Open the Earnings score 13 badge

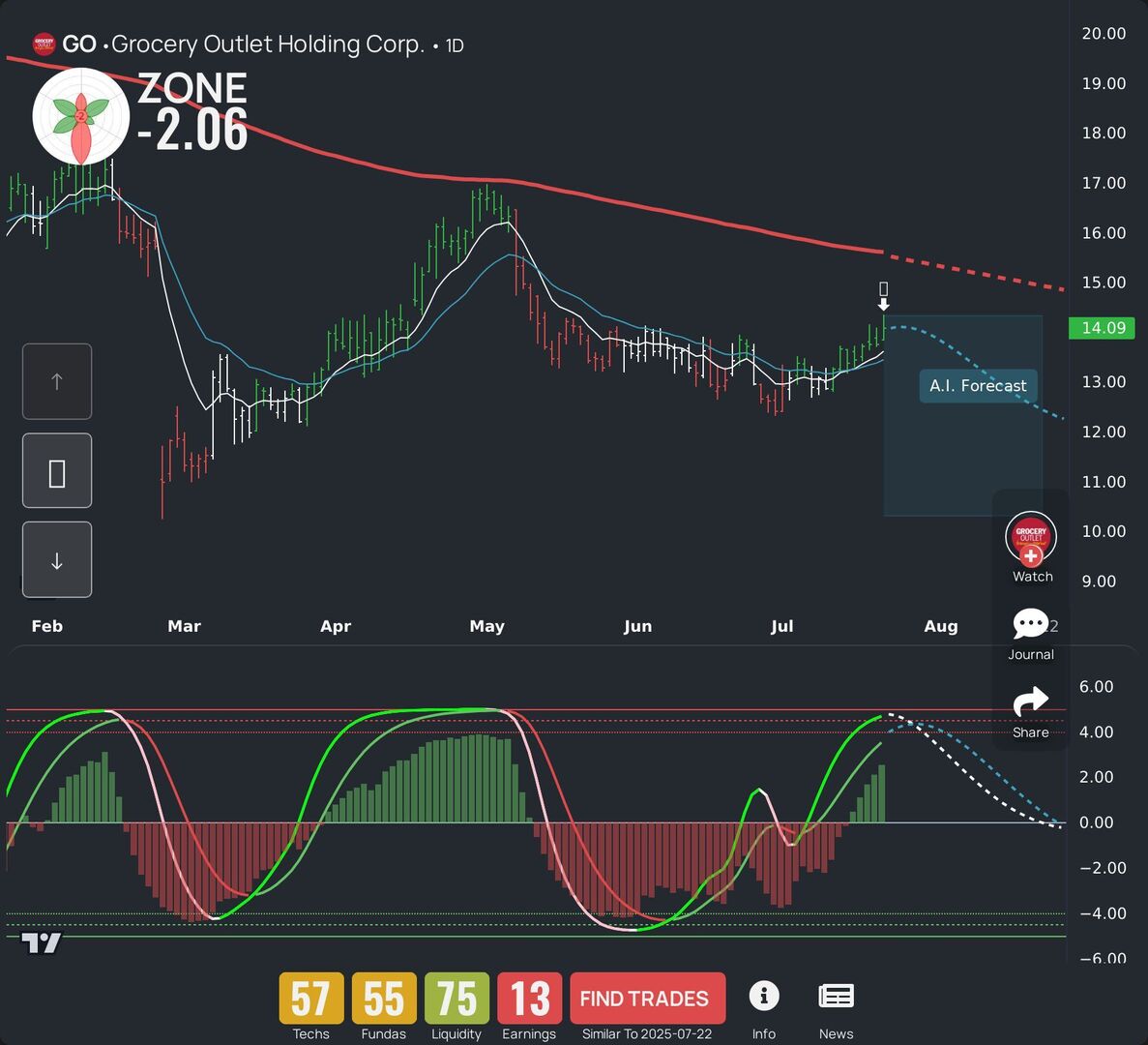(529, 999)
